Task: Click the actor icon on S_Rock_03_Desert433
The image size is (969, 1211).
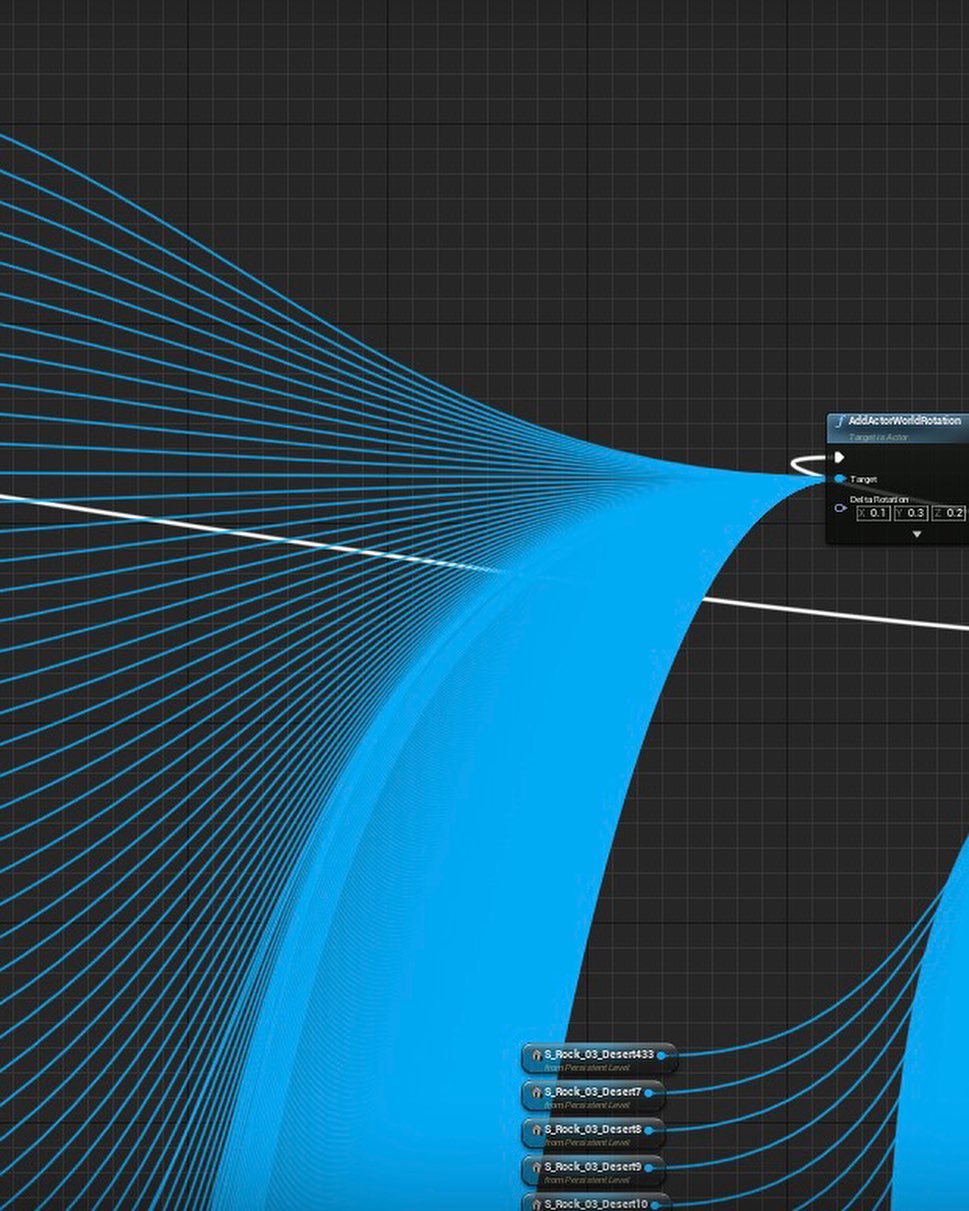Action: coord(537,1055)
